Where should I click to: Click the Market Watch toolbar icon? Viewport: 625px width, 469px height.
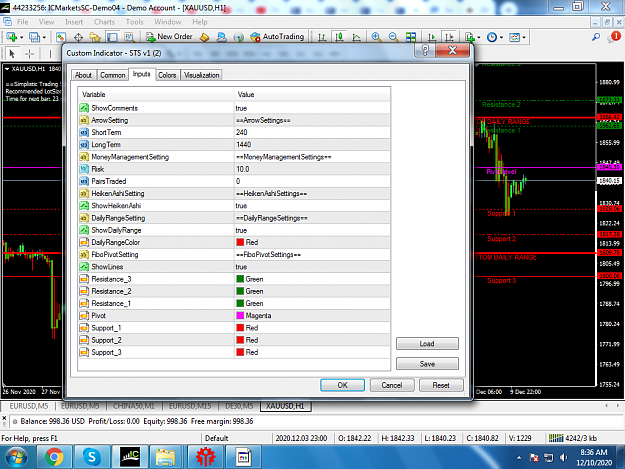point(61,37)
